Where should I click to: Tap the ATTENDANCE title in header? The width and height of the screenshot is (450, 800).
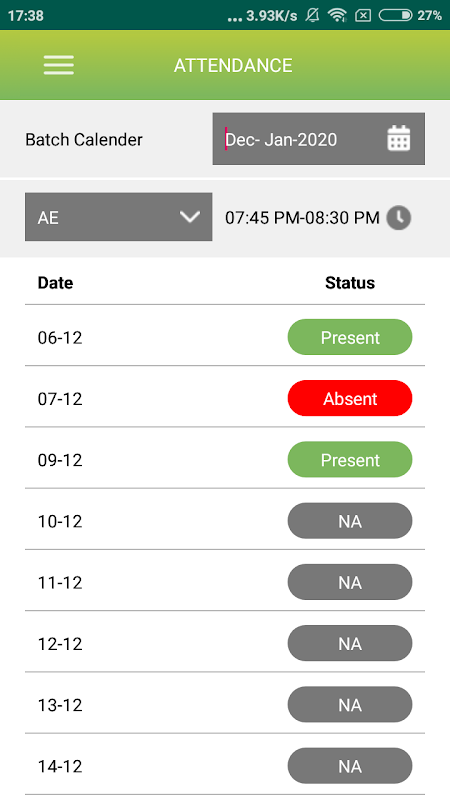[233, 65]
